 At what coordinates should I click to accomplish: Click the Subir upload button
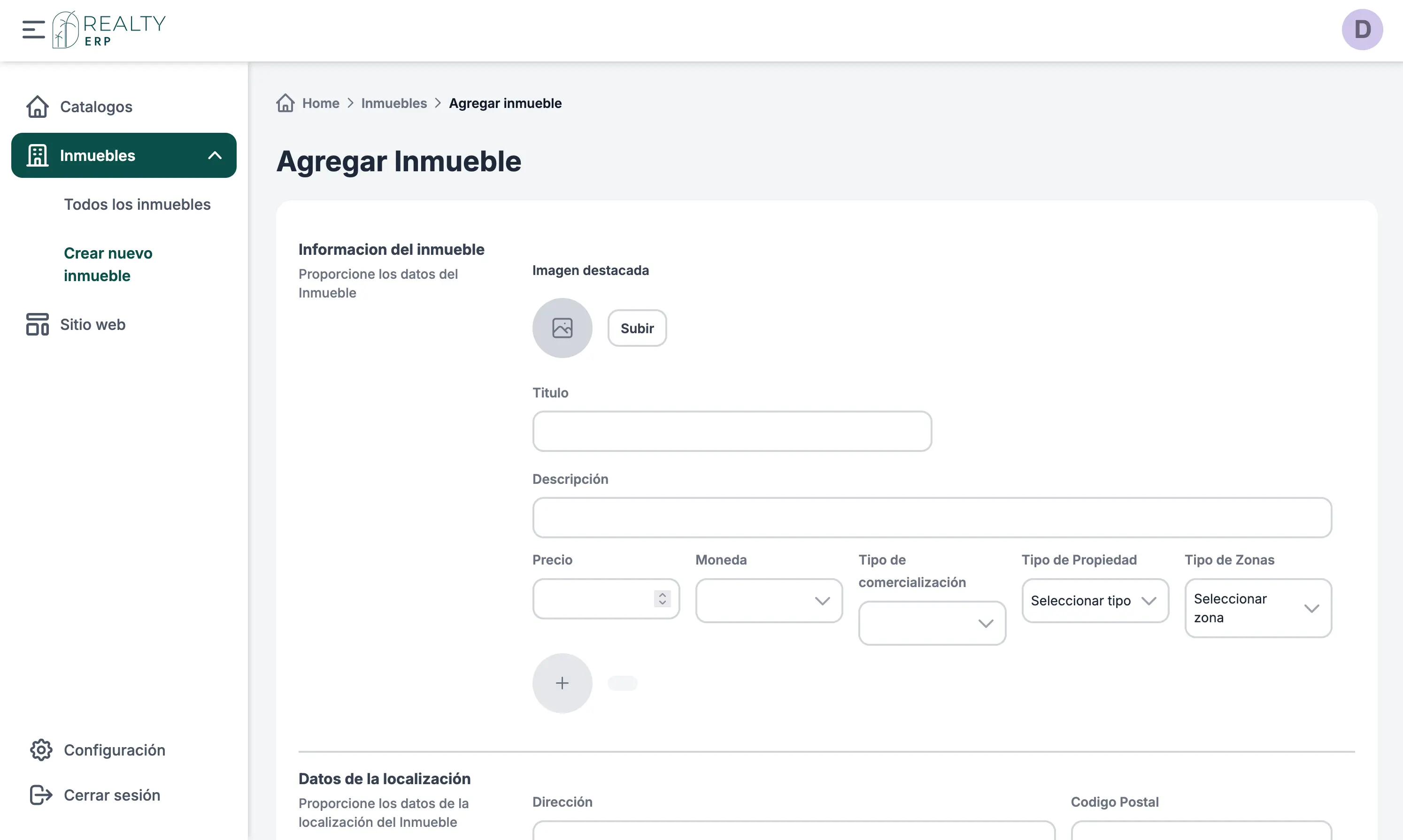pos(636,328)
